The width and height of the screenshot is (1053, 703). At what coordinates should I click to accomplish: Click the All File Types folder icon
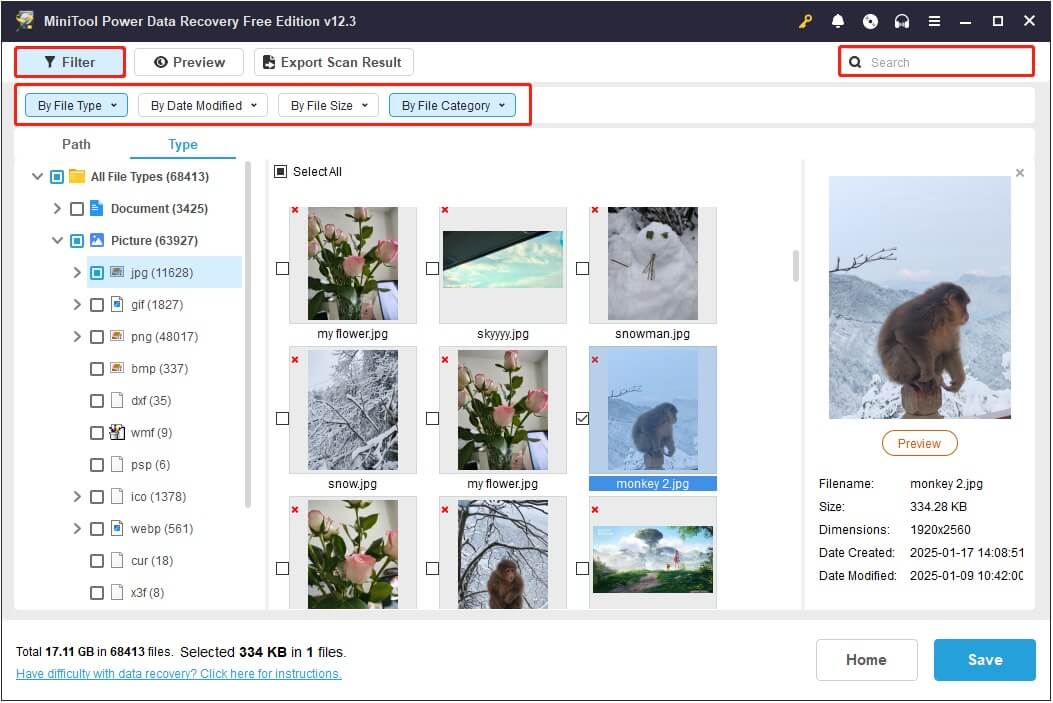point(77,177)
